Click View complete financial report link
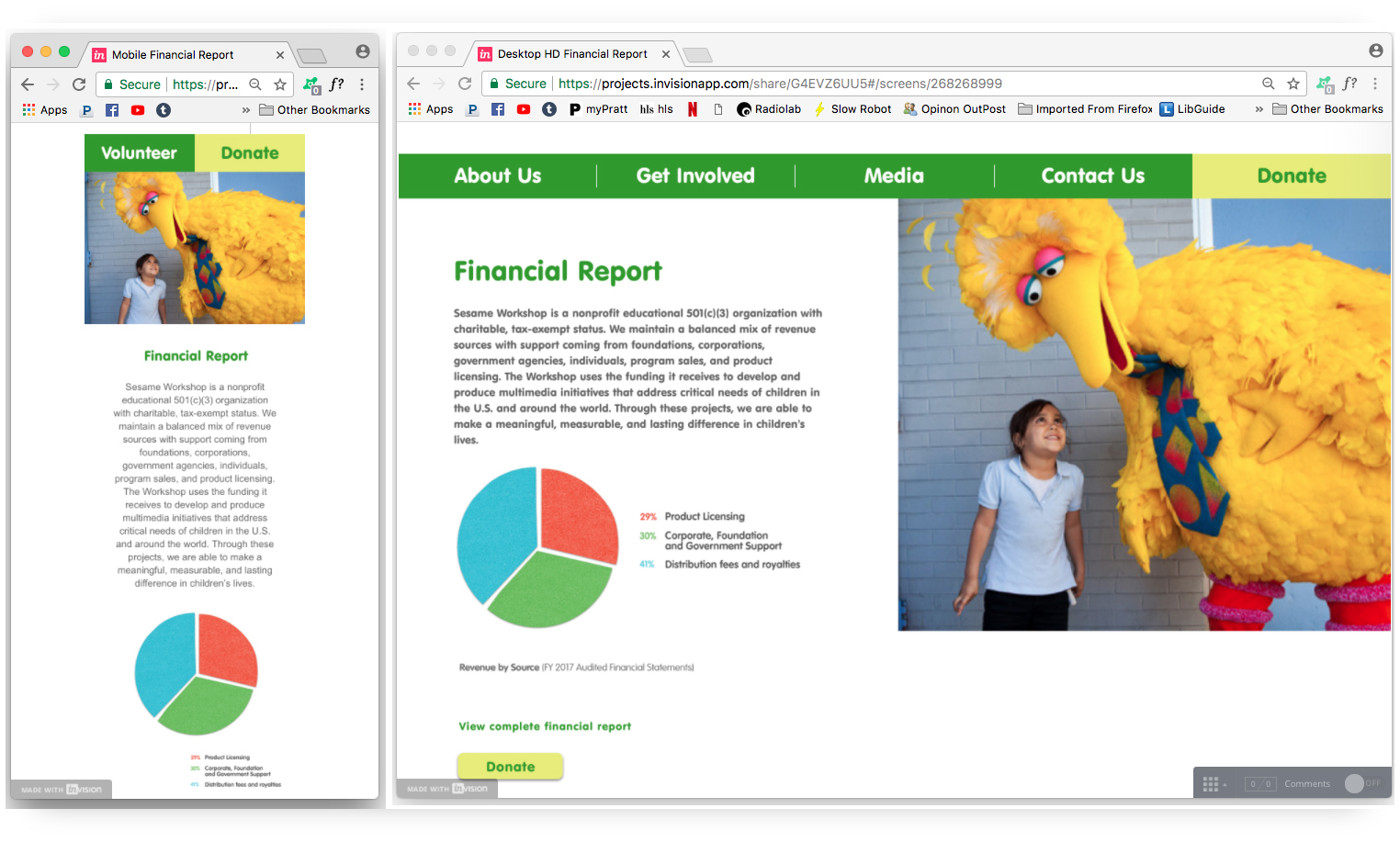 tap(545, 726)
